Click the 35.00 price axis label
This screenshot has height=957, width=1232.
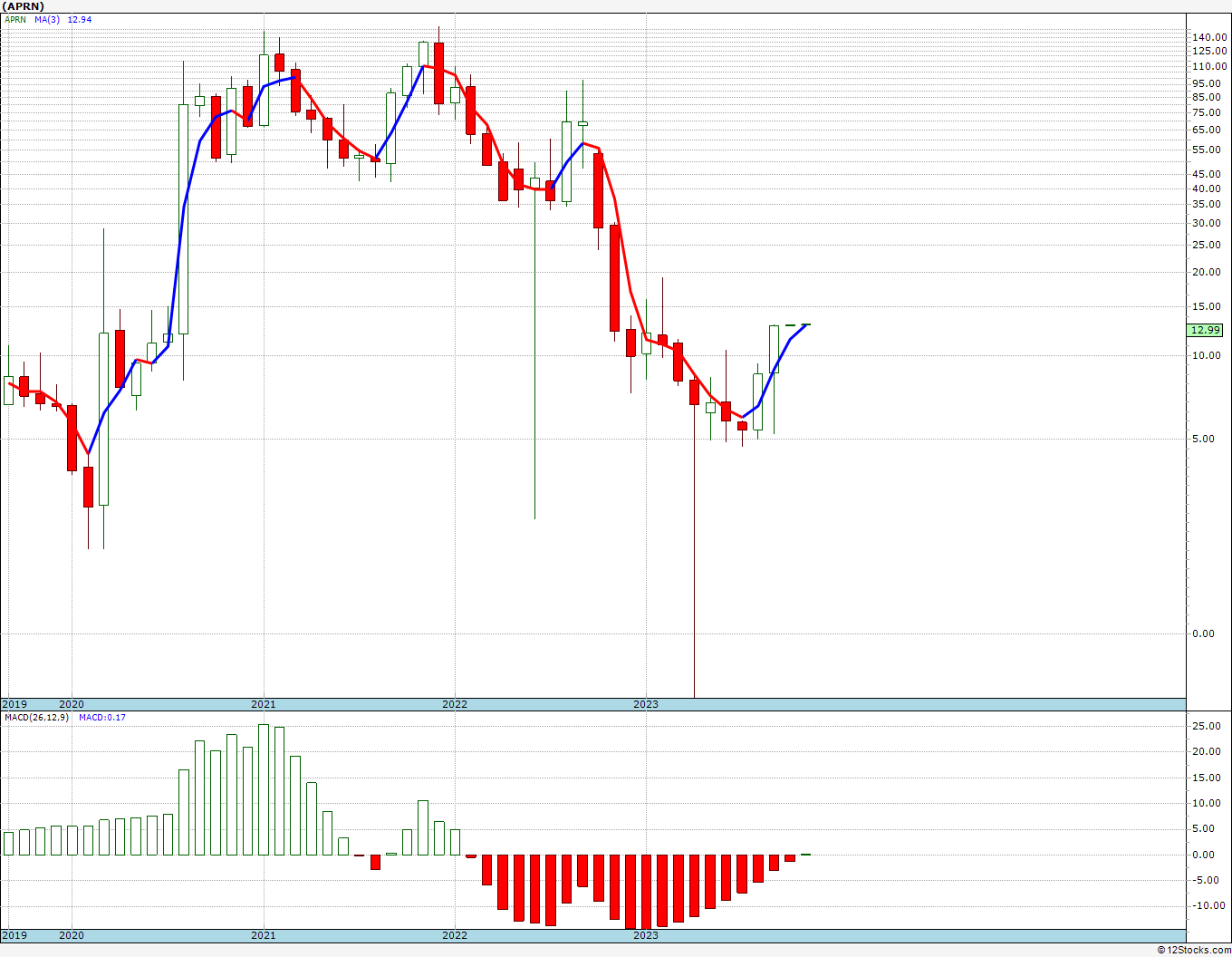[1207, 205]
